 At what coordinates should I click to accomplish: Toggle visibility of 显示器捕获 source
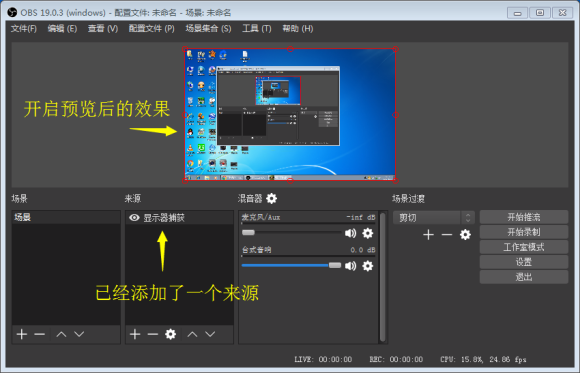pyautogui.click(x=134, y=218)
